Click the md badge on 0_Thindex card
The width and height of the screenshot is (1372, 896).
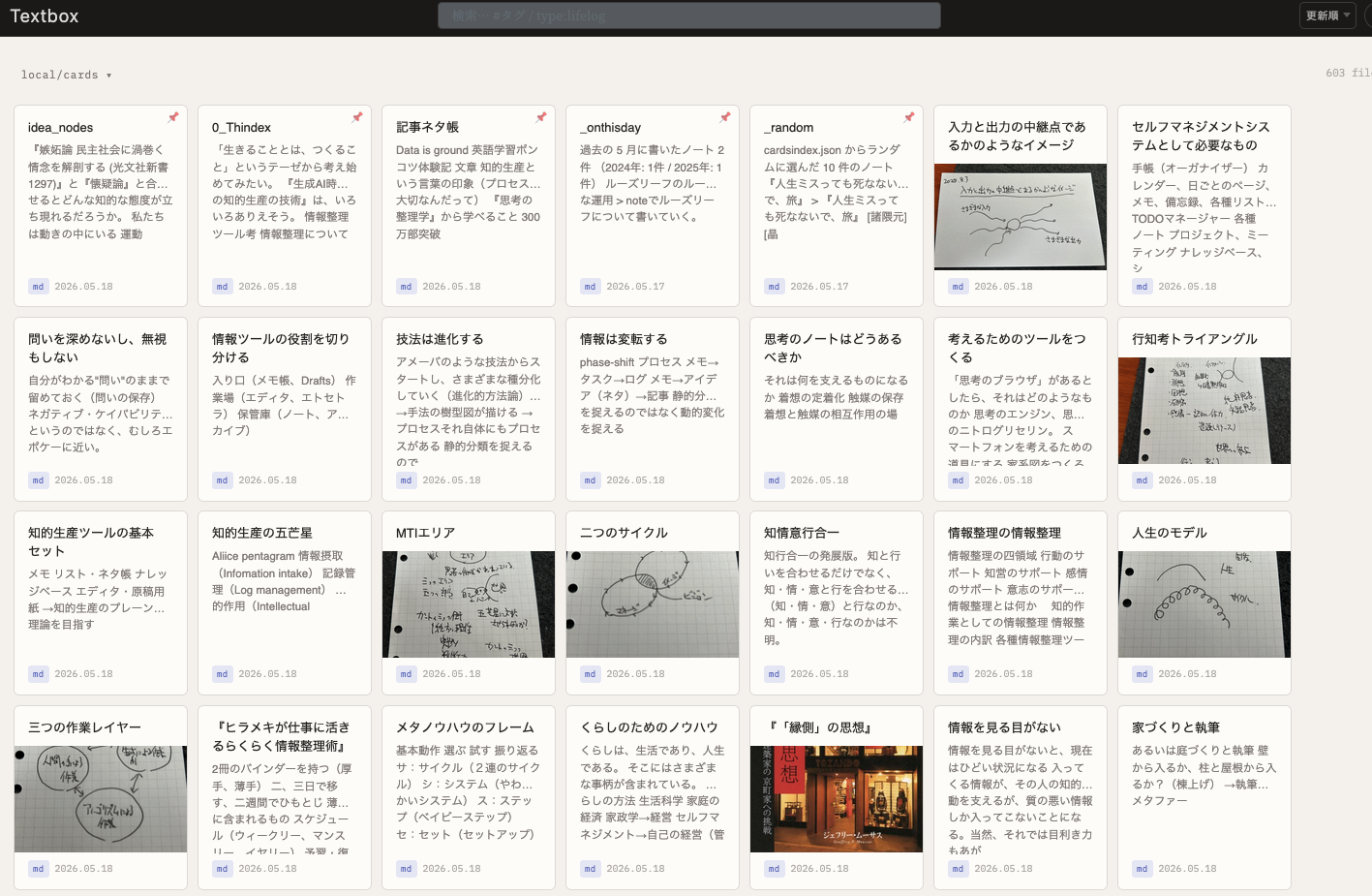coord(222,287)
